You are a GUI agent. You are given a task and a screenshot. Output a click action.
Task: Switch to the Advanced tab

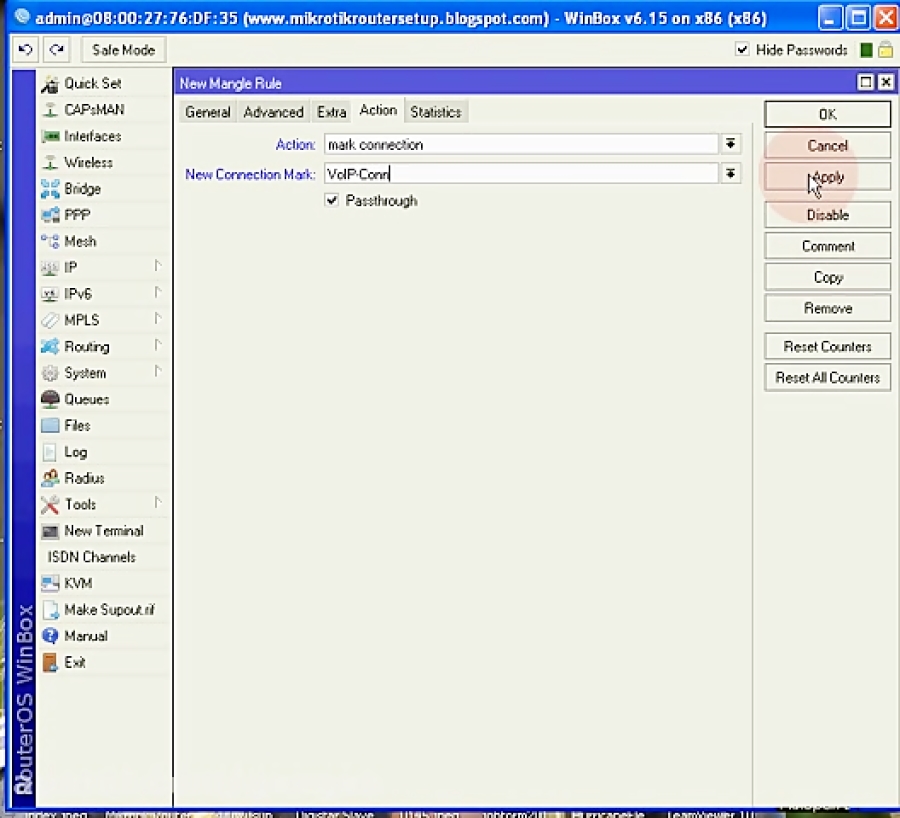(273, 112)
